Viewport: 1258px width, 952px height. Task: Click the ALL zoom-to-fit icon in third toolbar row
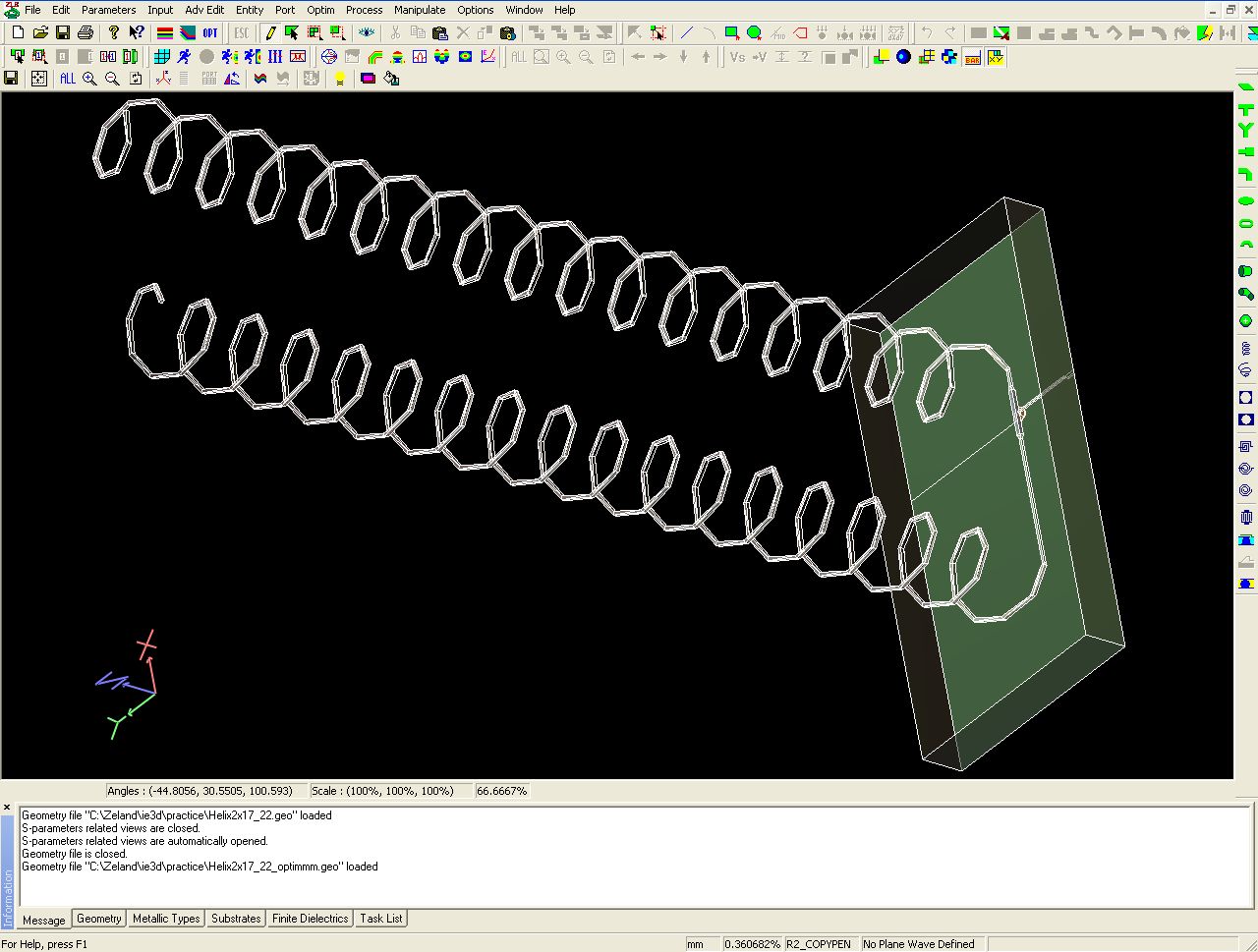pos(67,79)
